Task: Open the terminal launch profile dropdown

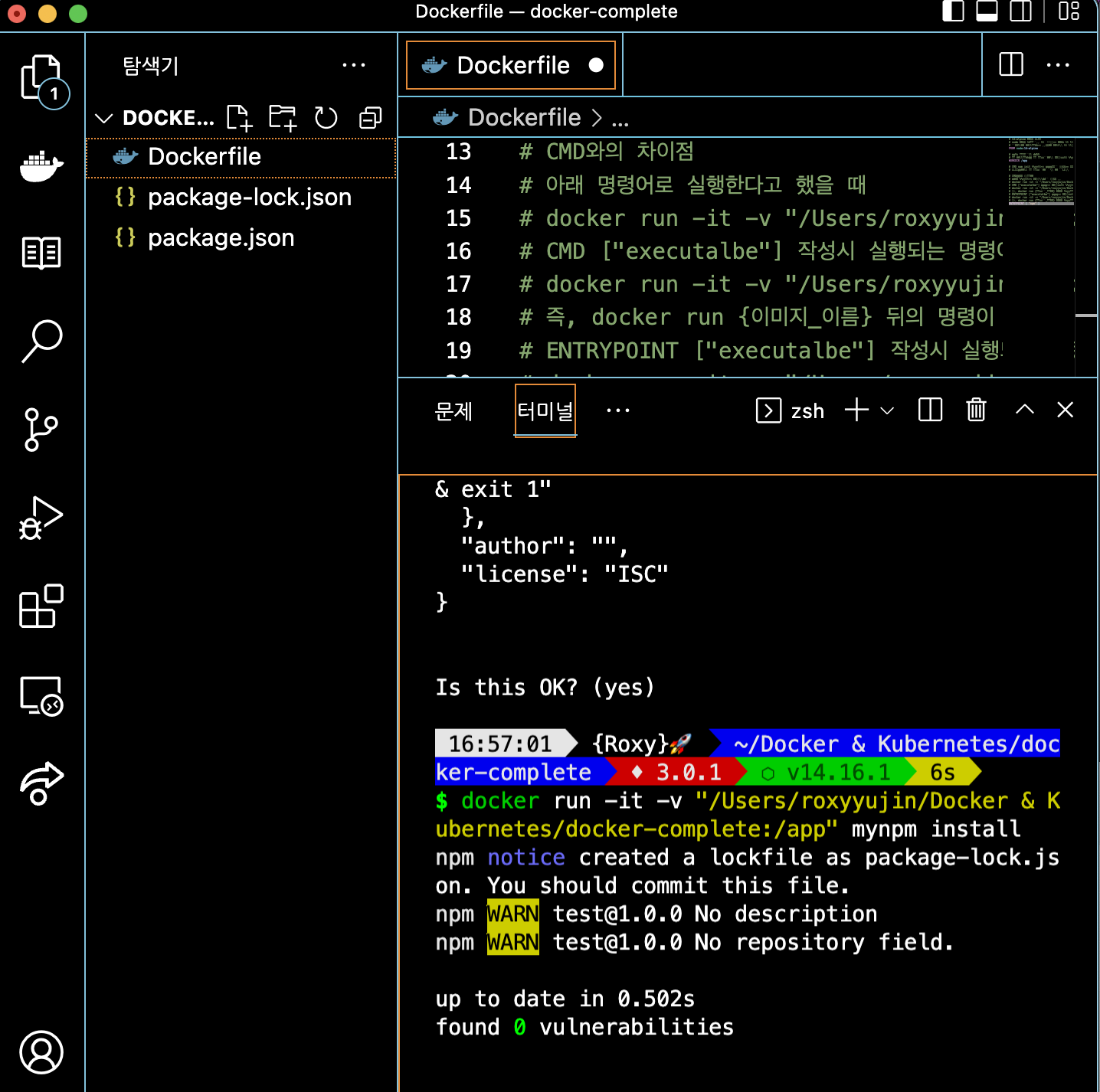Action: (x=887, y=410)
